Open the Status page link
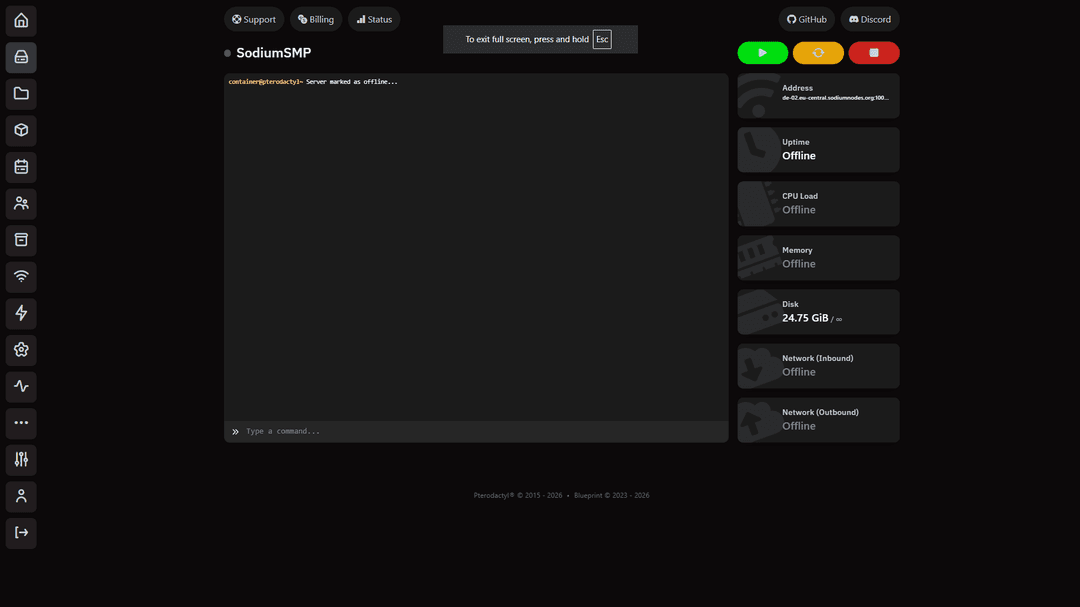Viewport: 1080px width, 607px height. 374,19
